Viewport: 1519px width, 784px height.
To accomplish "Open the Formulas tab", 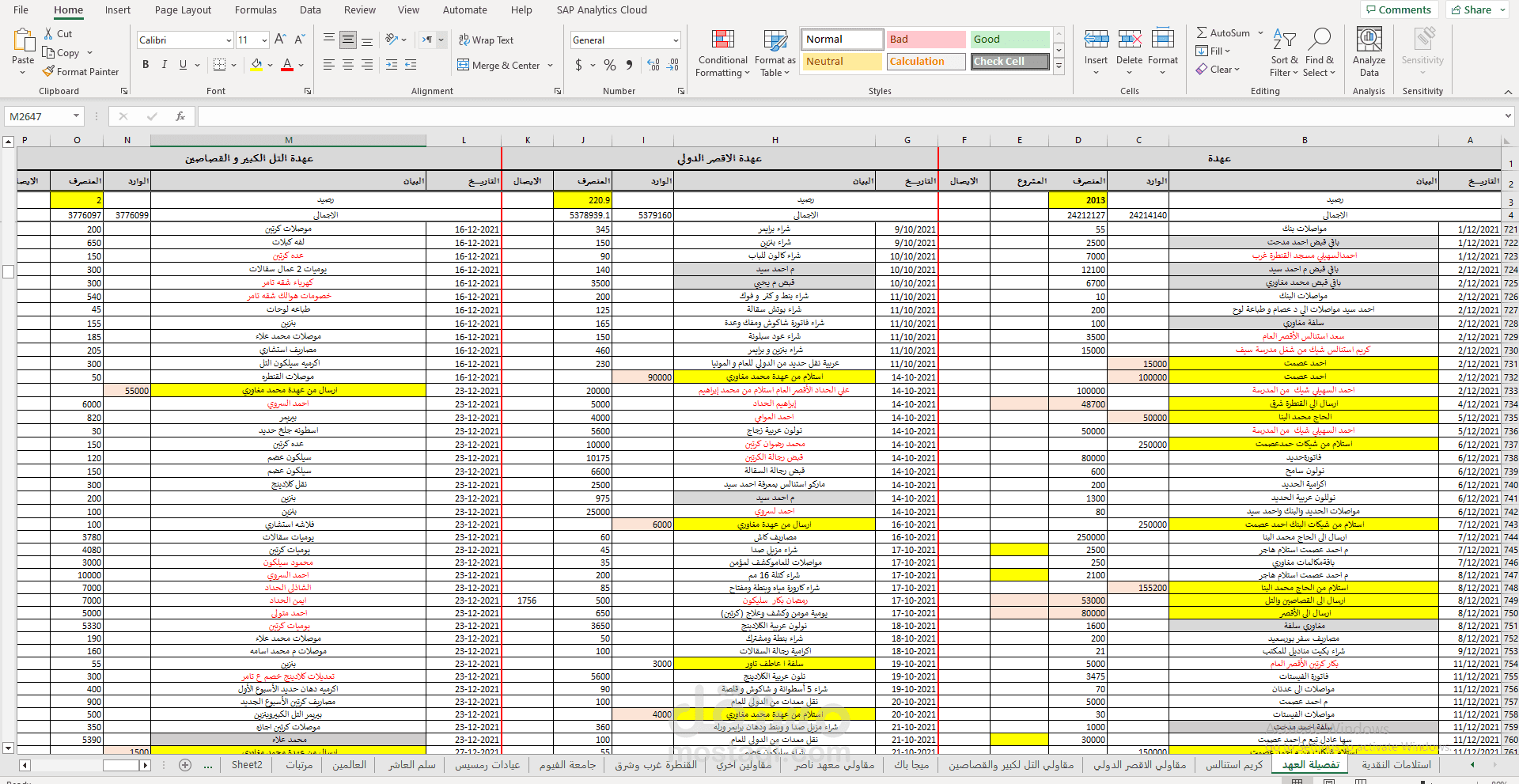I will (x=256, y=10).
